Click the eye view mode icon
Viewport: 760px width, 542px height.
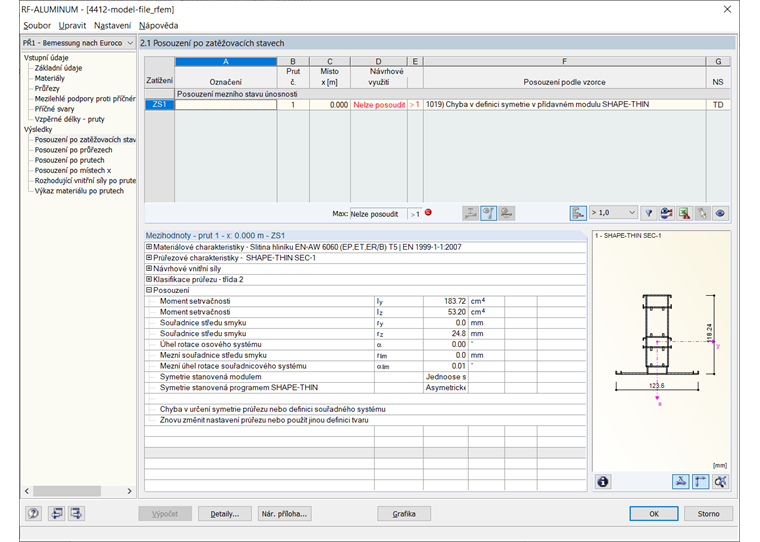719,213
